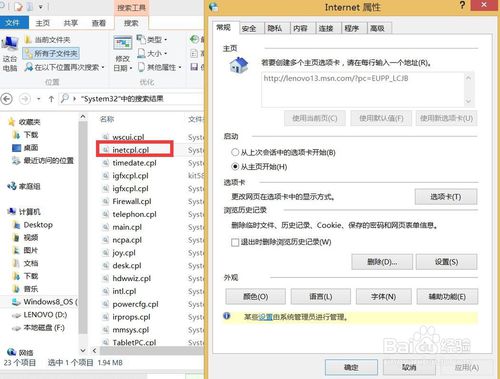500x379 pixels.
Task: Go up one folder level arrow
Action: tap(51, 99)
